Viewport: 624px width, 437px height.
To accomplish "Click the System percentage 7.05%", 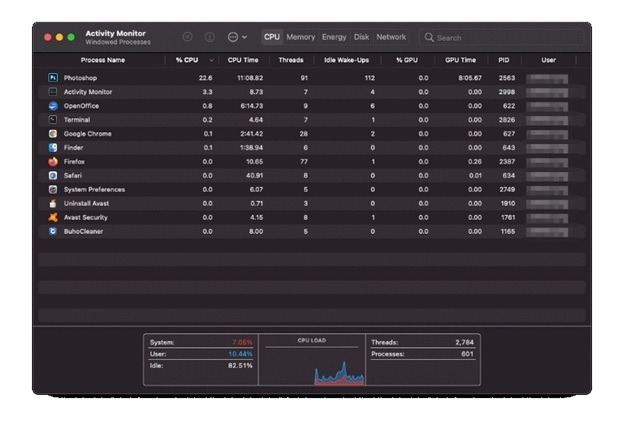I will (242, 342).
